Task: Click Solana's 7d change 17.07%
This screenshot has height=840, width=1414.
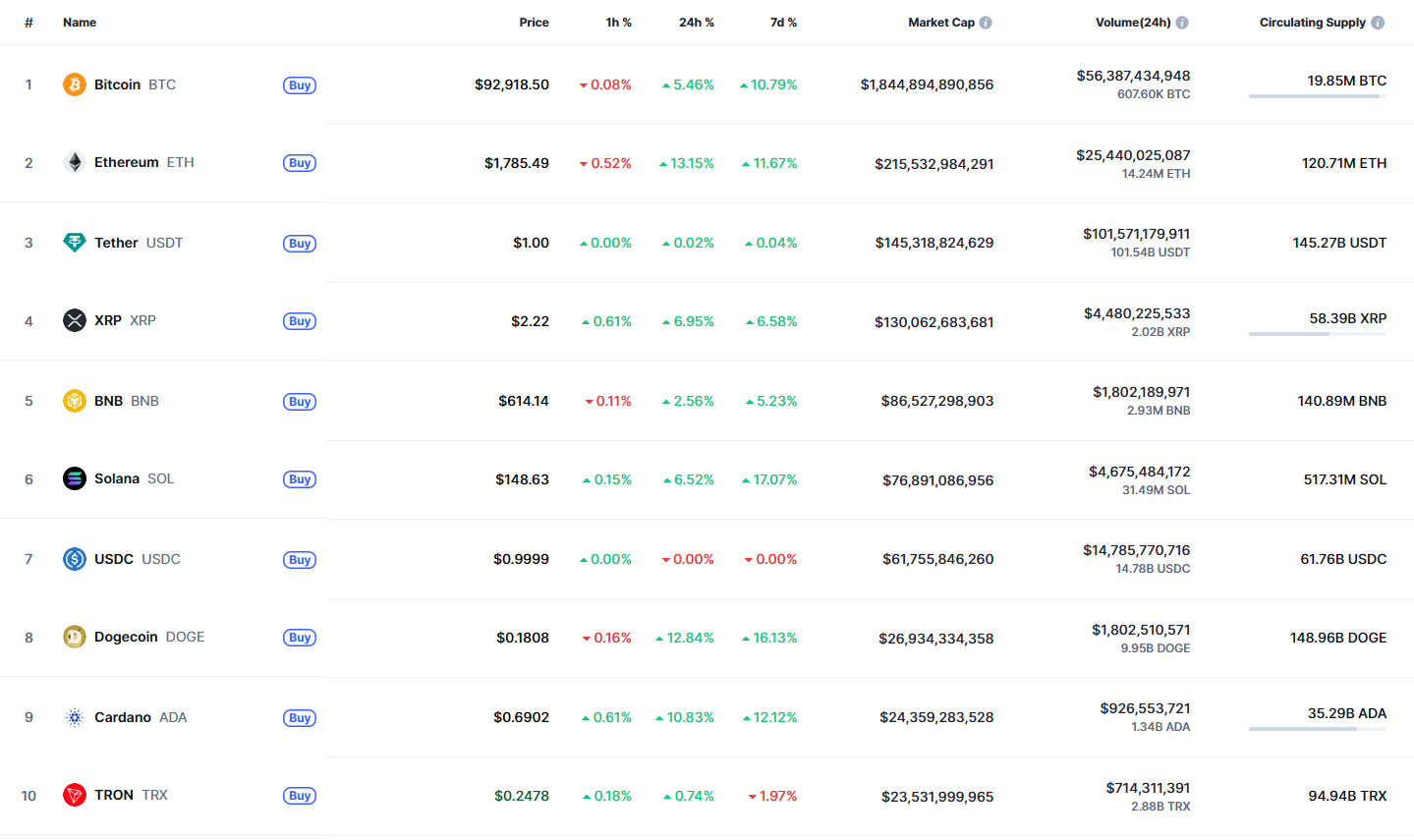Action: 769,479
